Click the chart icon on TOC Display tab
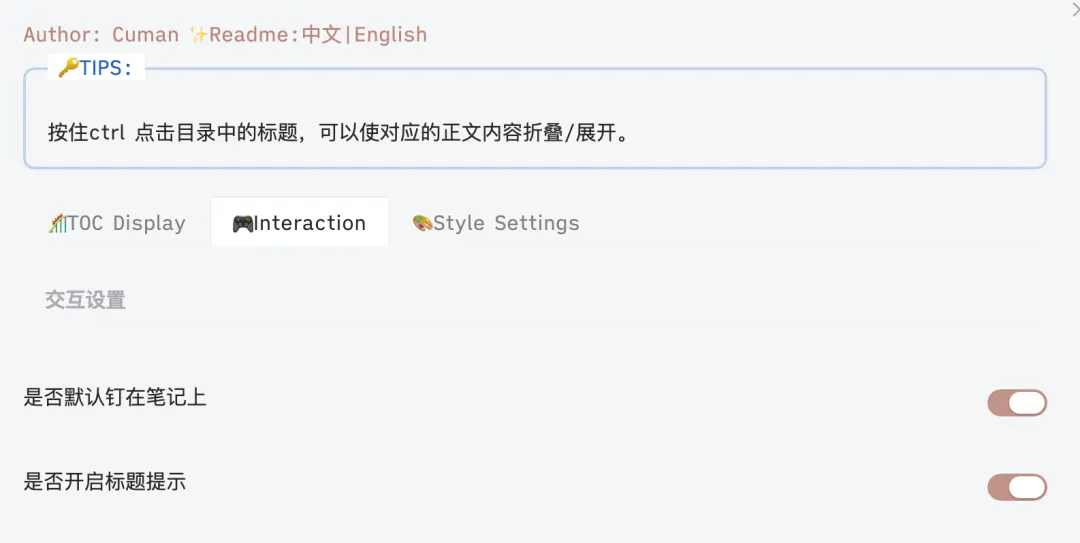Viewport: 1080px width, 543px height. tap(56, 223)
